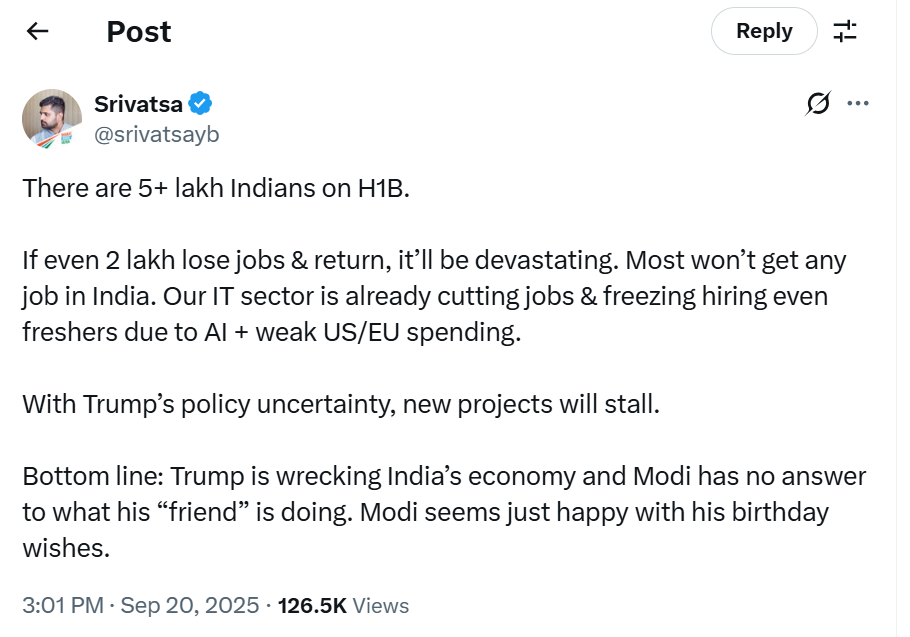Image resolution: width=910 pixels, height=637 pixels.
Task: Click the 'new projects will stall' sentence
Action: tap(530, 404)
